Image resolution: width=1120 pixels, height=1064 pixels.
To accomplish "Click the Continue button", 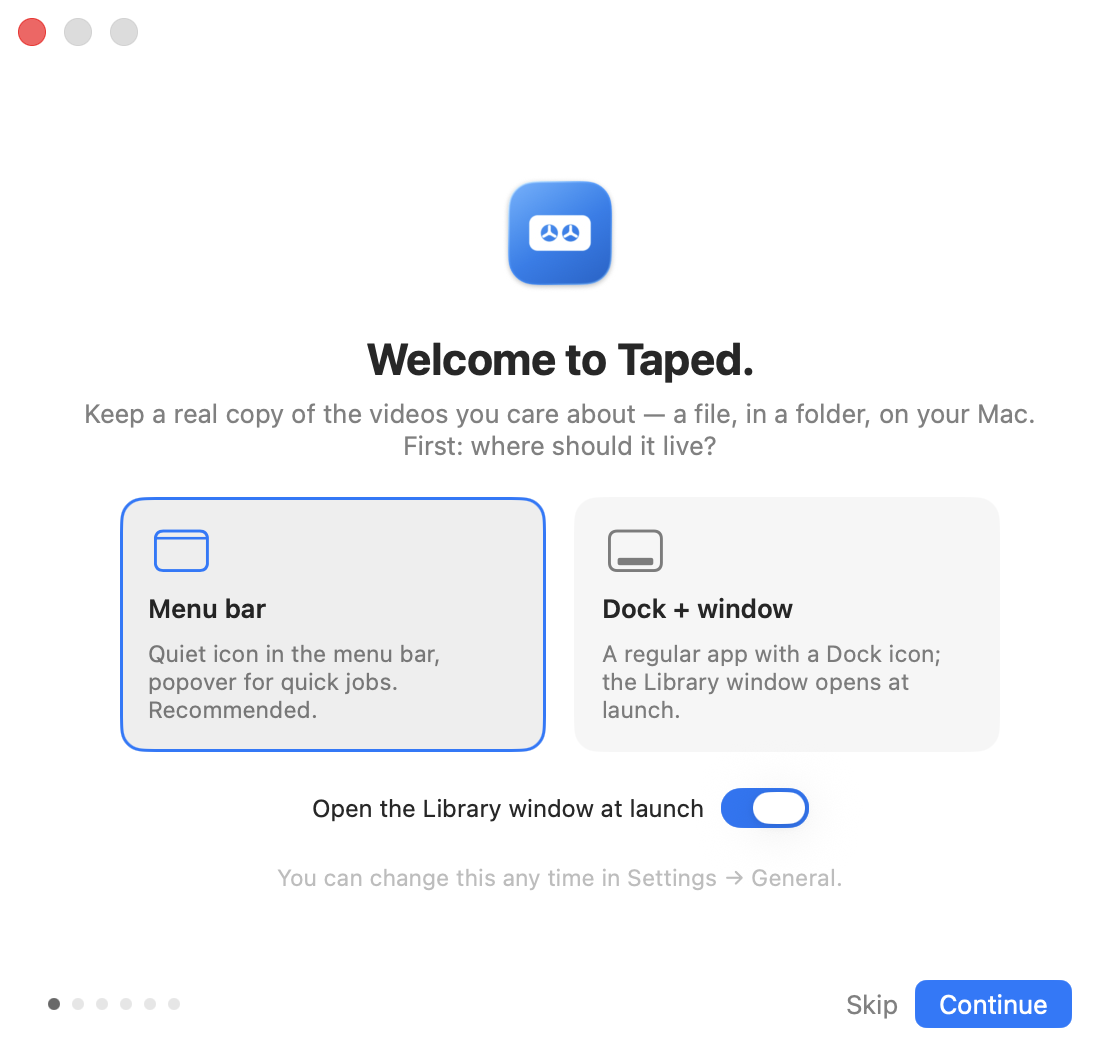I will tap(993, 1004).
